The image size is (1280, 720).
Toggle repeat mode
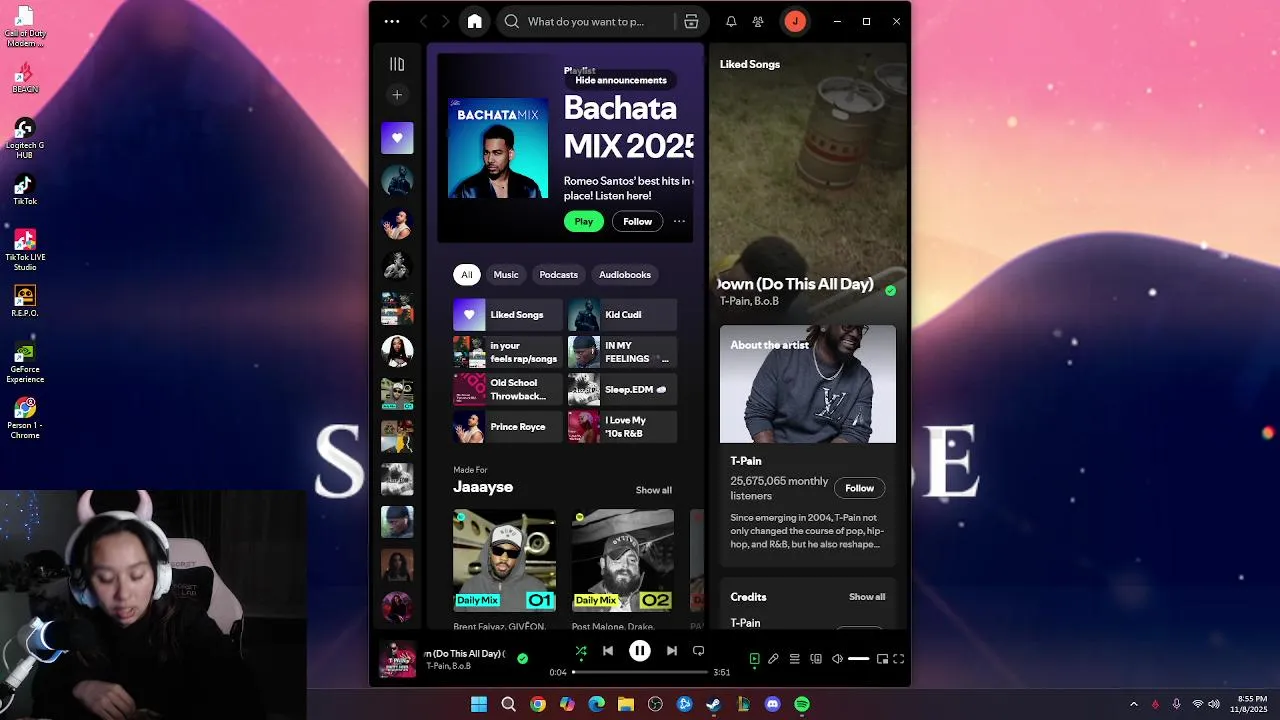(x=698, y=651)
